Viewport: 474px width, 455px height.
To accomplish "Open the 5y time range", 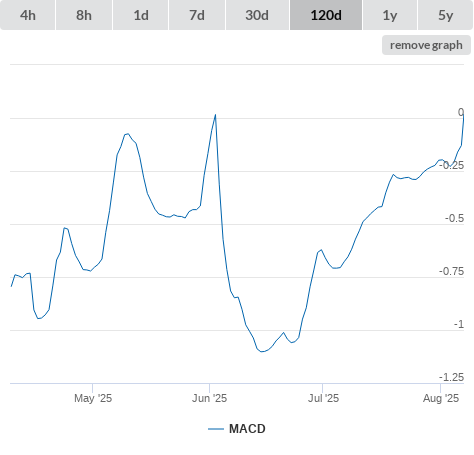I will pyautogui.click(x=445, y=15).
